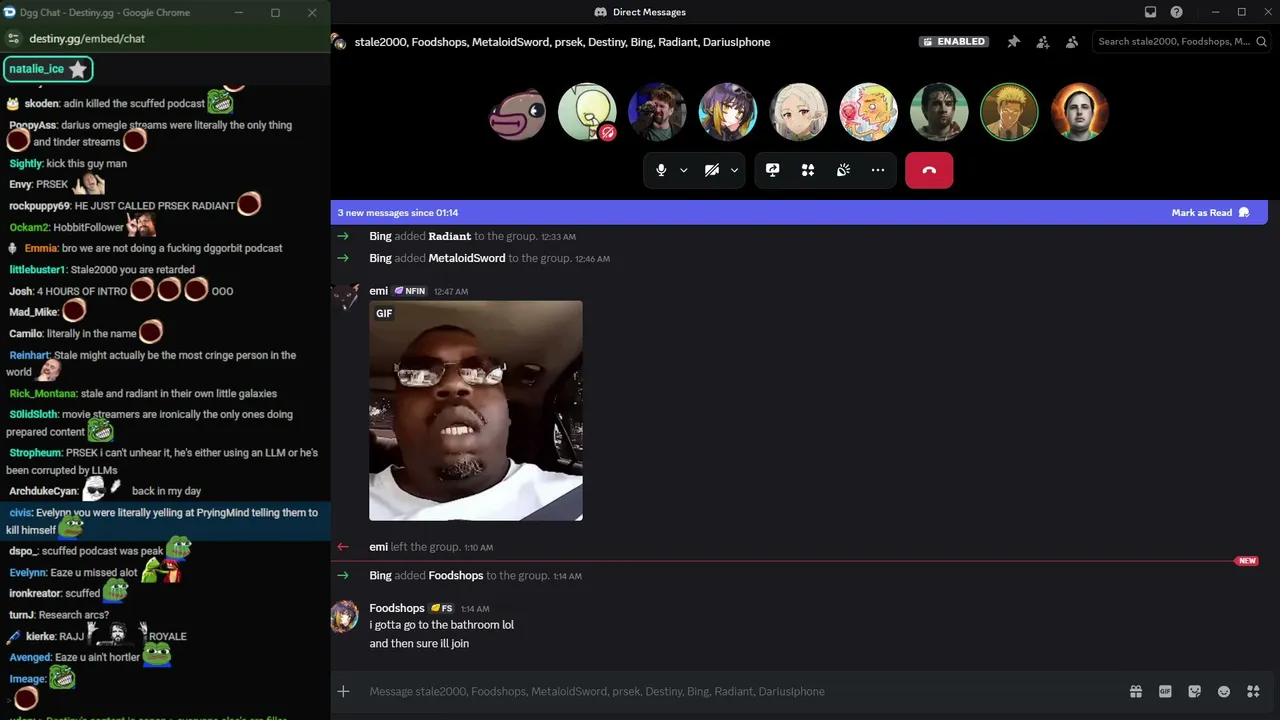
Task: Open the apps launcher in message bar
Action: point(1253,691)
